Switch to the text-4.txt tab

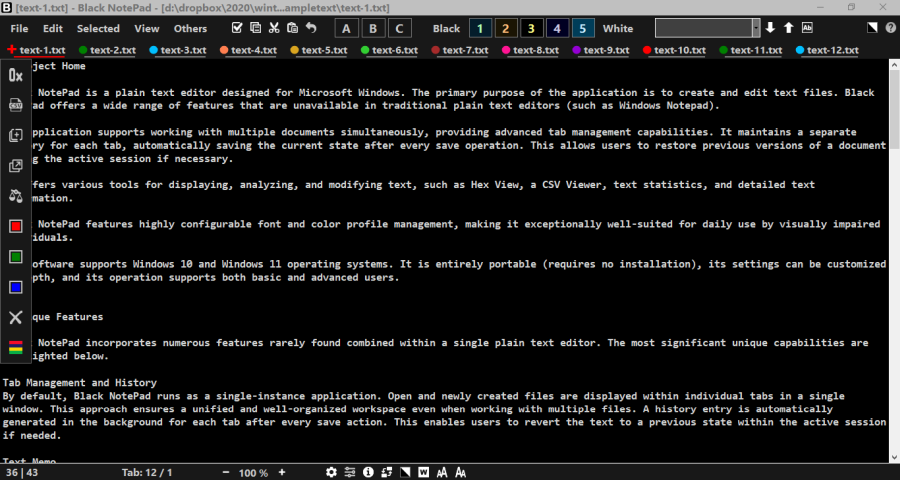(x=249, y=50)
